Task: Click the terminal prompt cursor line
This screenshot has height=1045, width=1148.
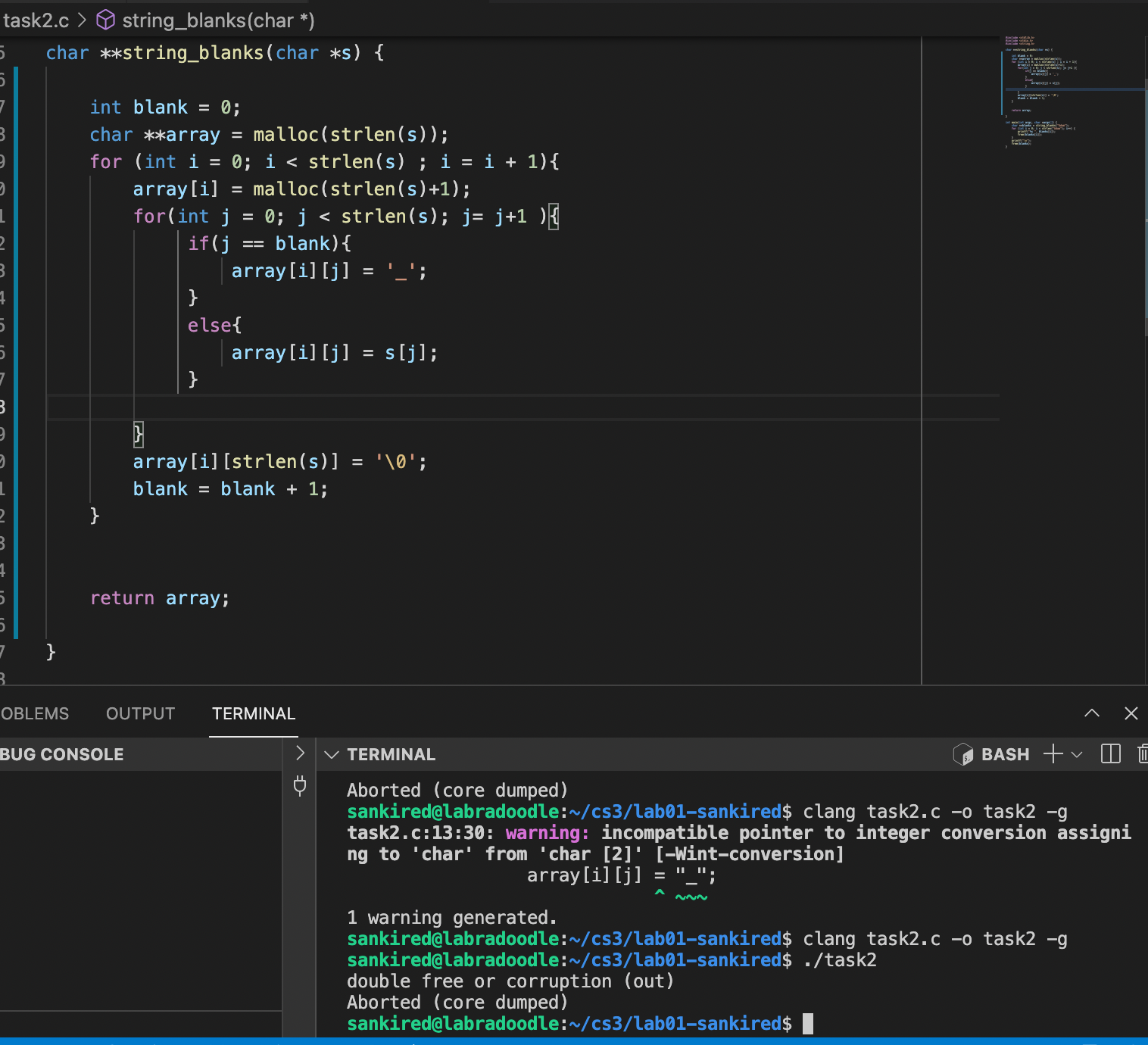Action: point(807,1024)
